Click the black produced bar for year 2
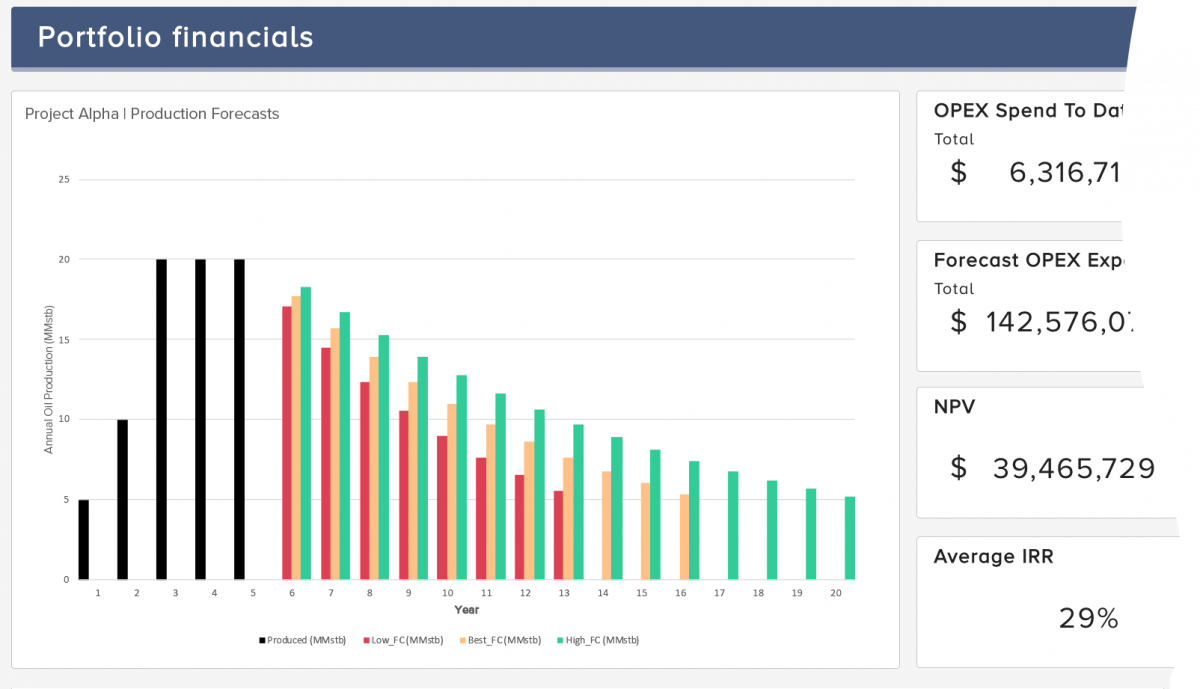Image resolution: width=1200 pixels, height=689 pixels. pyautogui.click(x=123, y=500)
